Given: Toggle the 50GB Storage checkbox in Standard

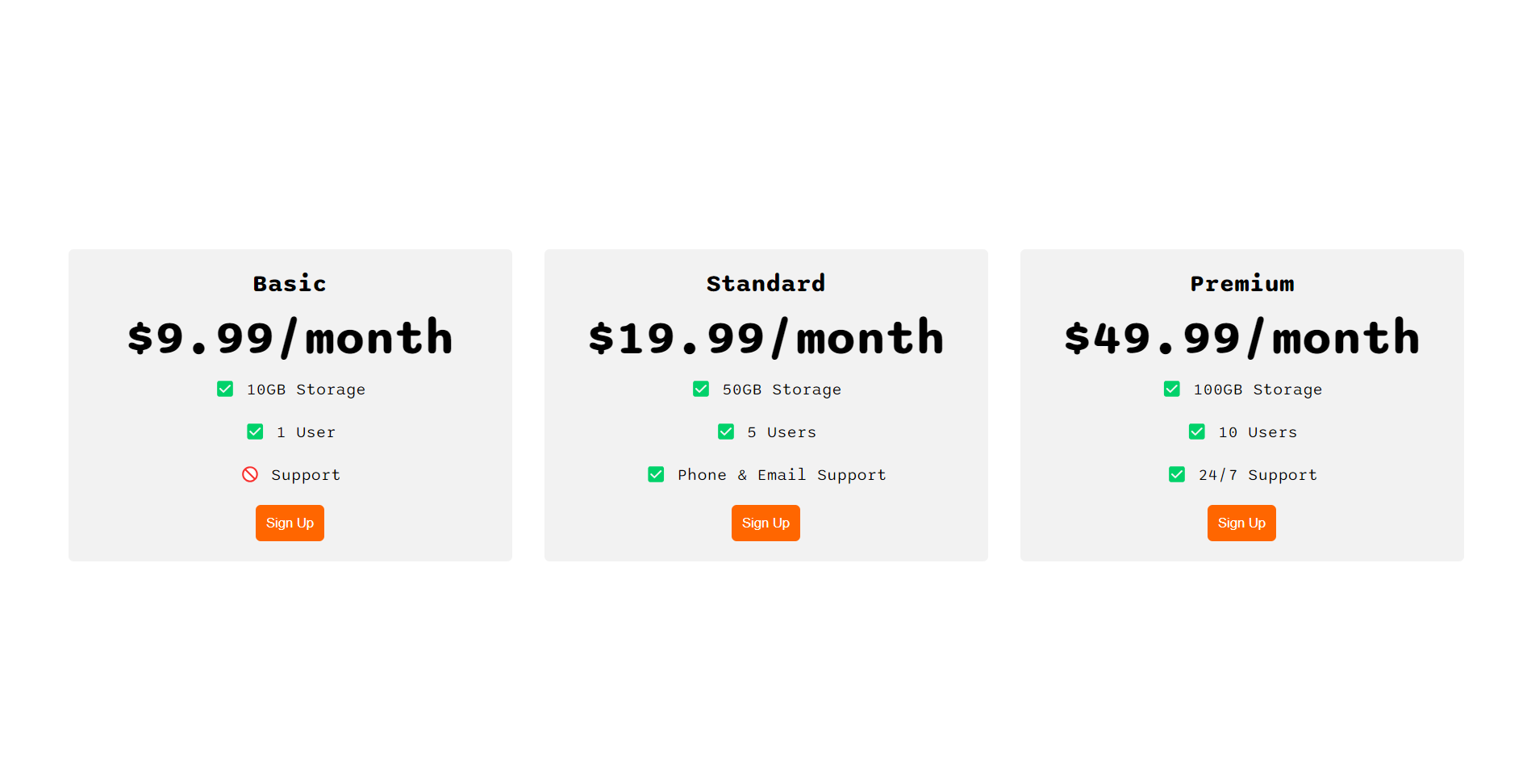Looking at the screenshot, I should point(700,389).
